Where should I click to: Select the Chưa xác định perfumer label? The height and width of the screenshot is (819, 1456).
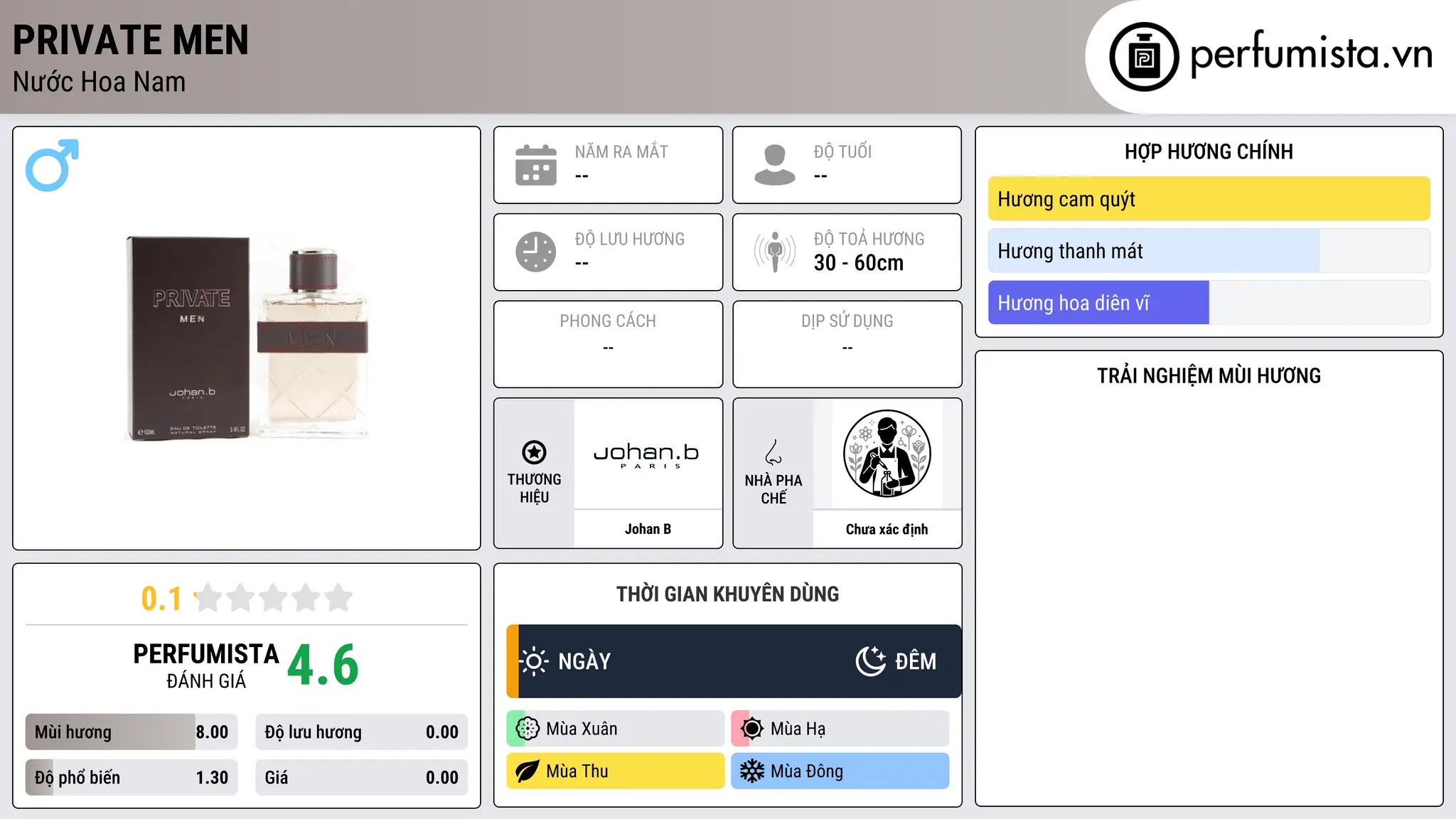pyautogui.click(x=887, y=529)
